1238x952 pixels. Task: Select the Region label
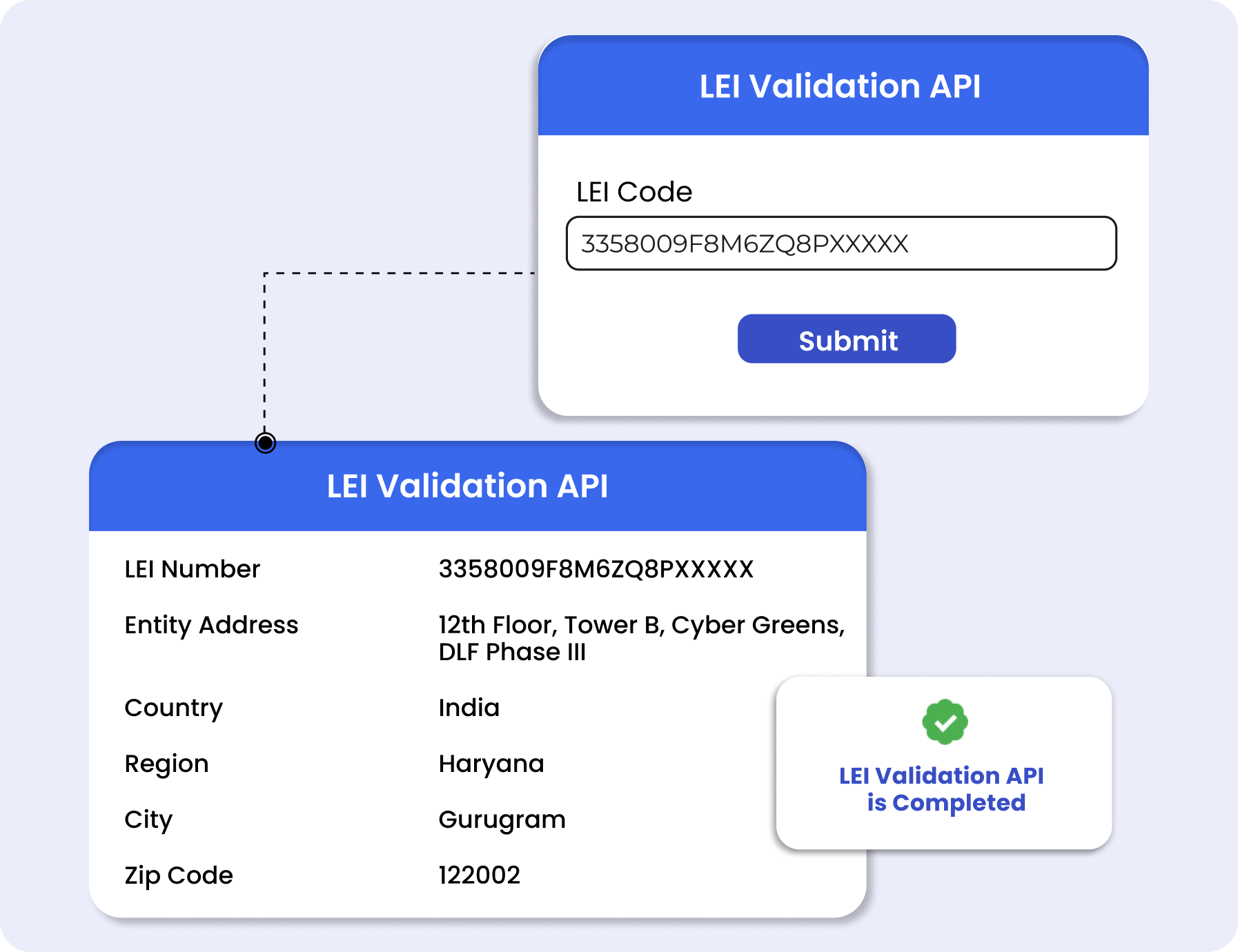166,764
